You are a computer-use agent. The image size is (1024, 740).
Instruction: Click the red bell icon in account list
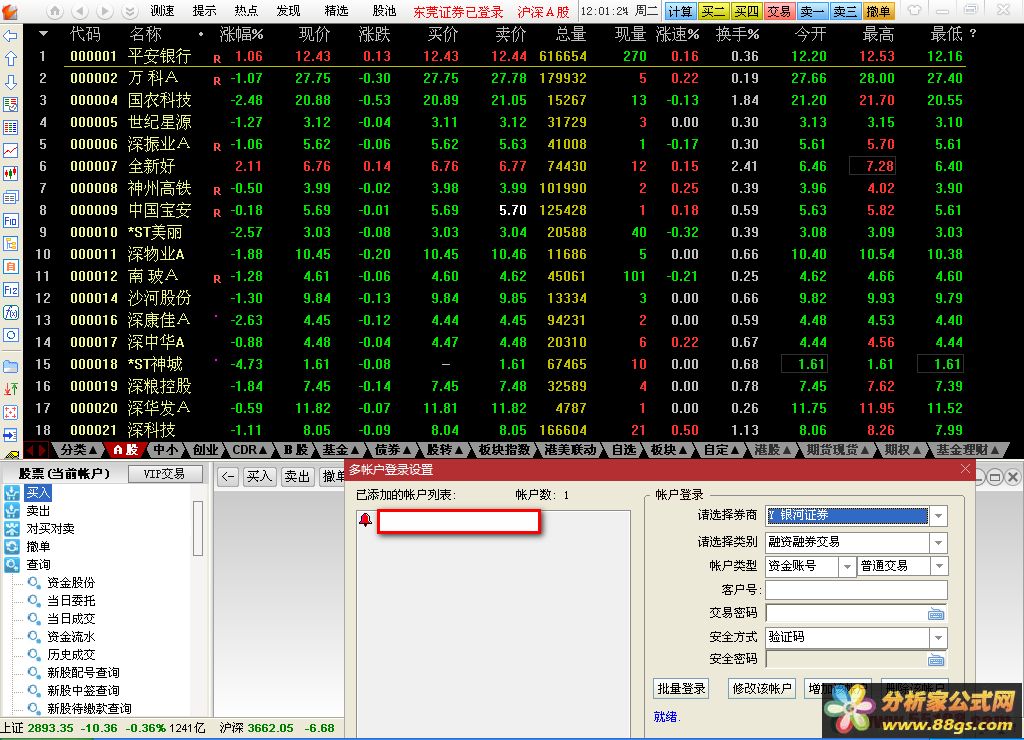pos(365,520)
